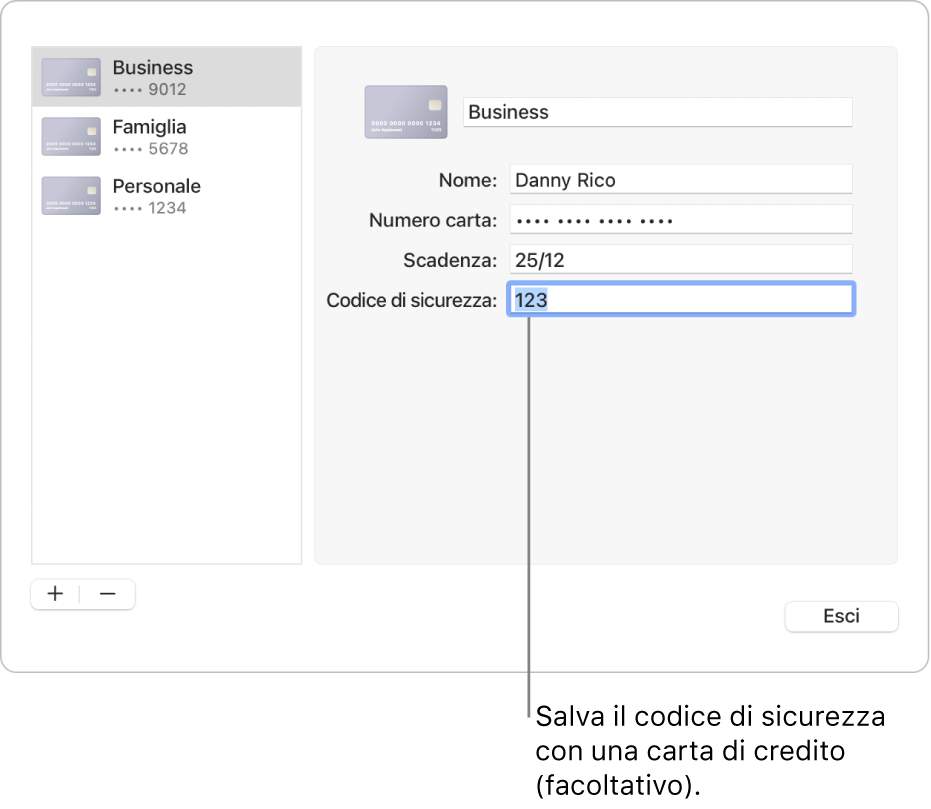Image resolution: width=931 pixels, height=809 pixels.
Task: Click the Business card thumbnail in the list
Action: [71, 77]
